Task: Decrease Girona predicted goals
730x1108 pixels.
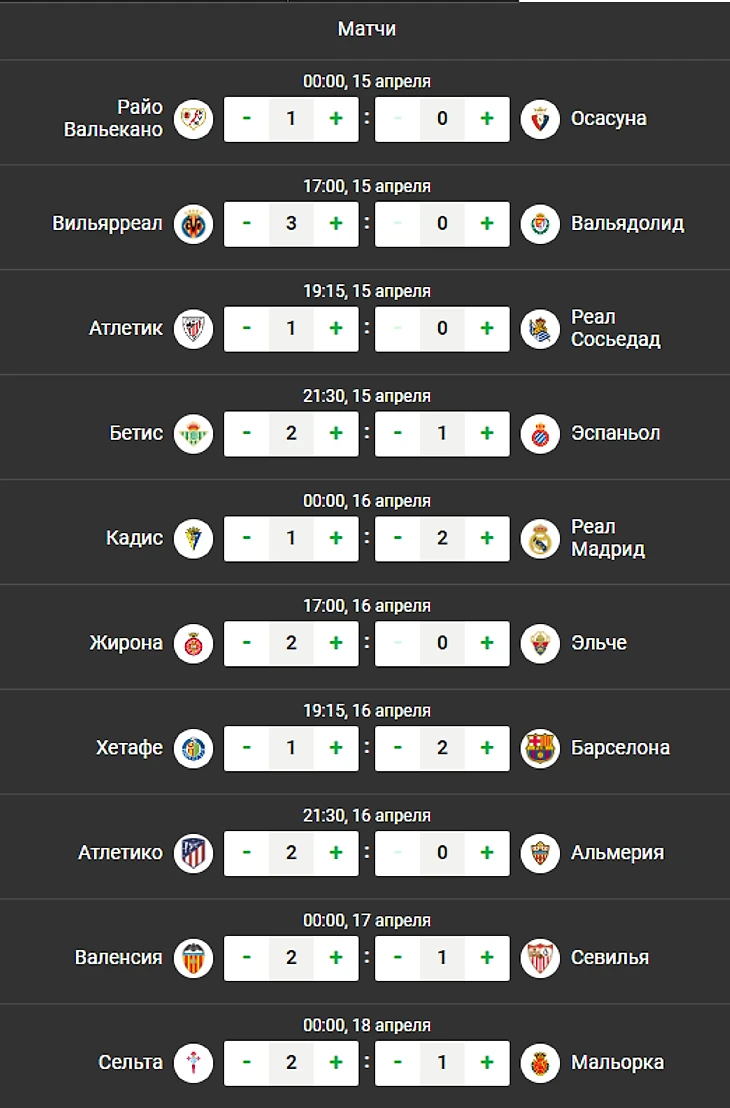Action: 247,643
